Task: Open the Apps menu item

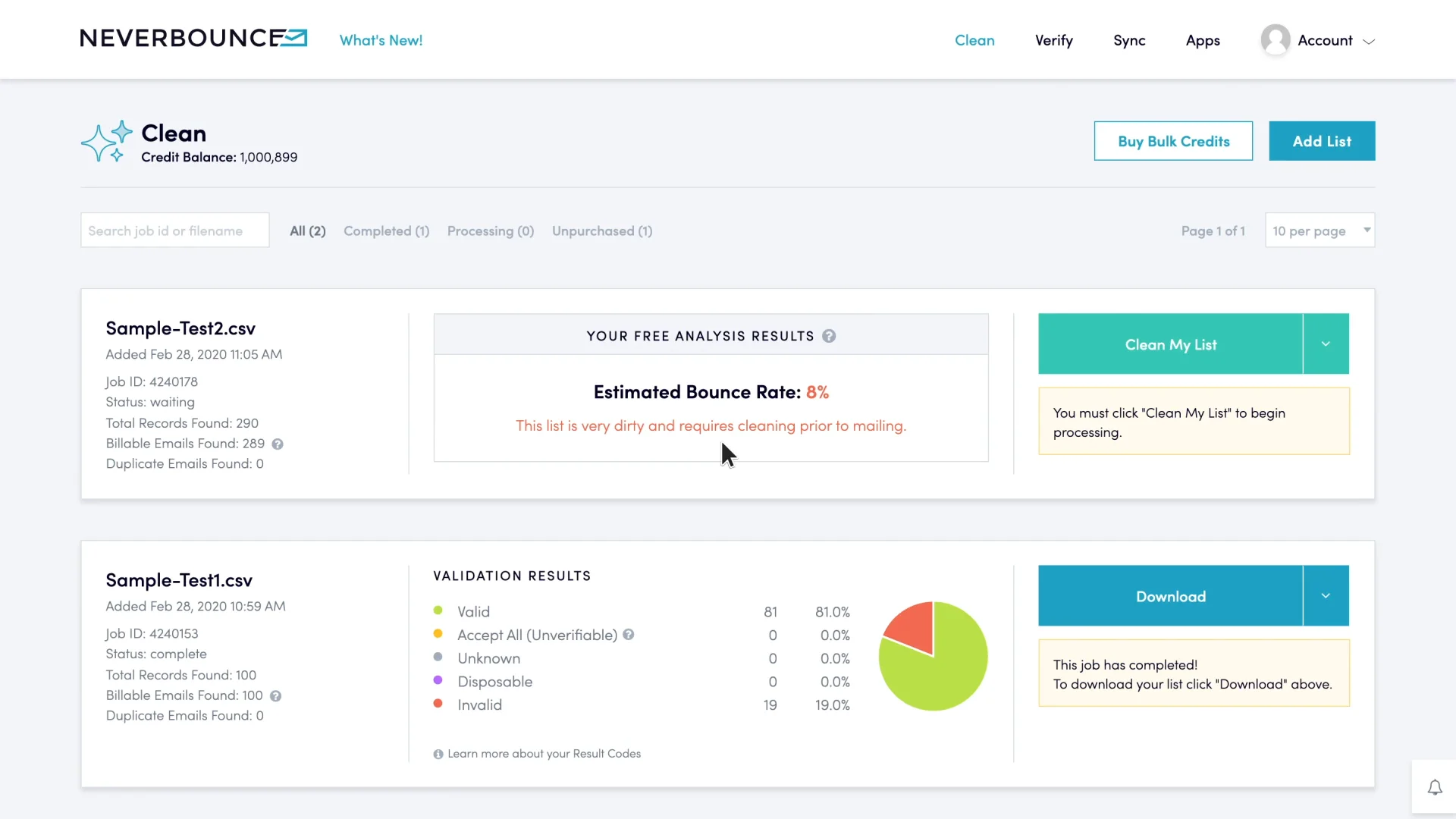Action: pyautogui.click(x=1203, y=40)
